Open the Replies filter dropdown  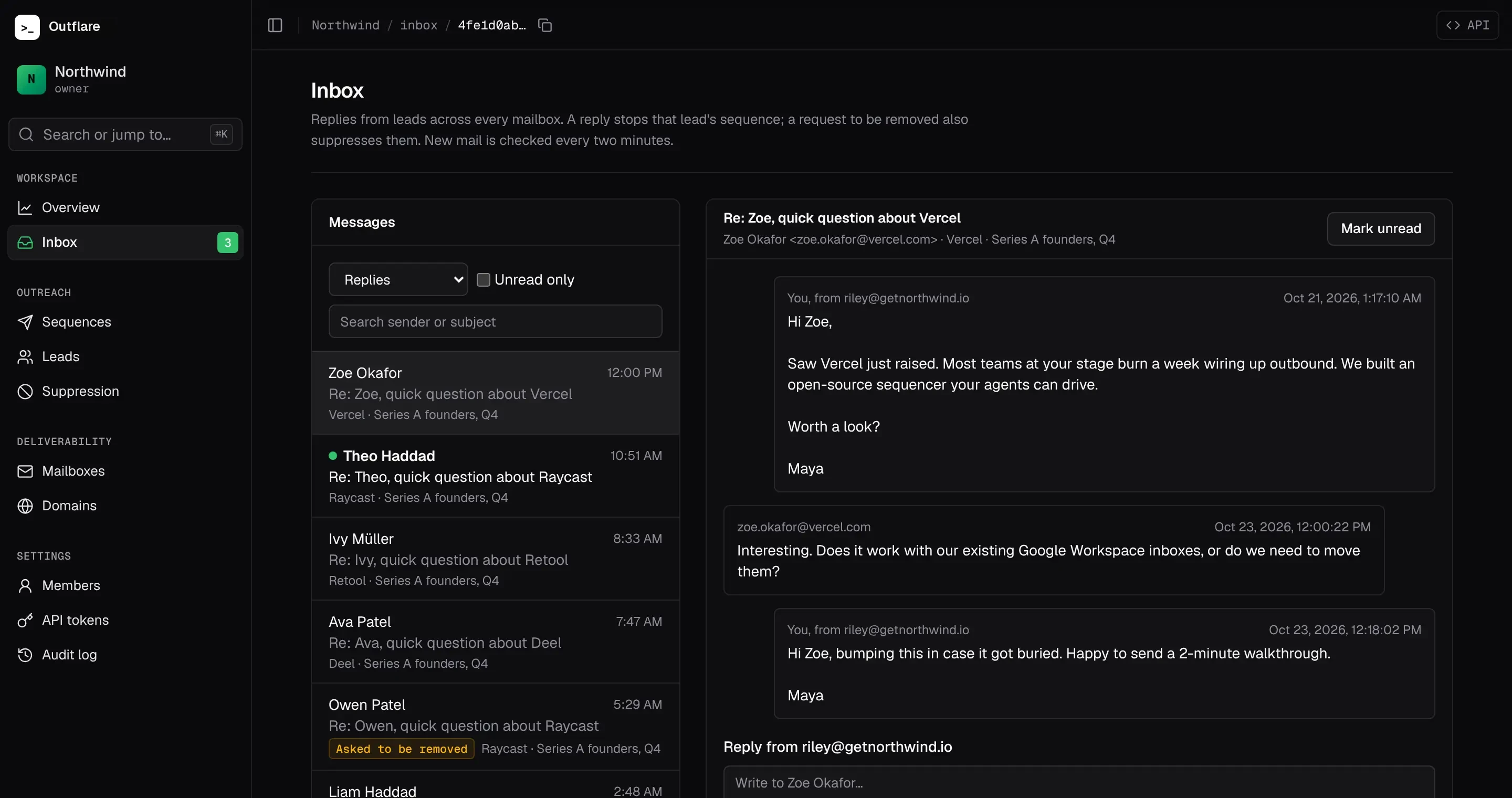pos(398,279)
